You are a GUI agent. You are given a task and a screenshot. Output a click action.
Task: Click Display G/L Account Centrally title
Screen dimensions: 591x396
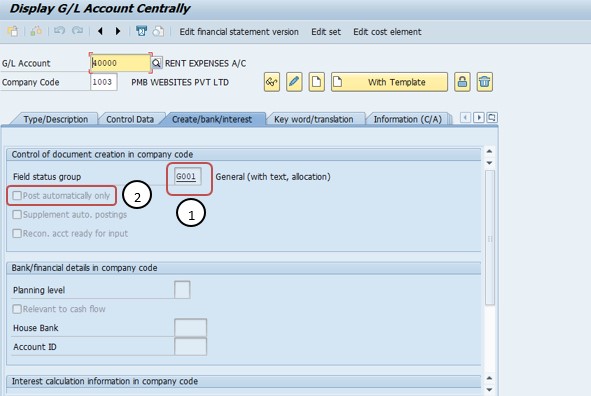click(100, 8)
